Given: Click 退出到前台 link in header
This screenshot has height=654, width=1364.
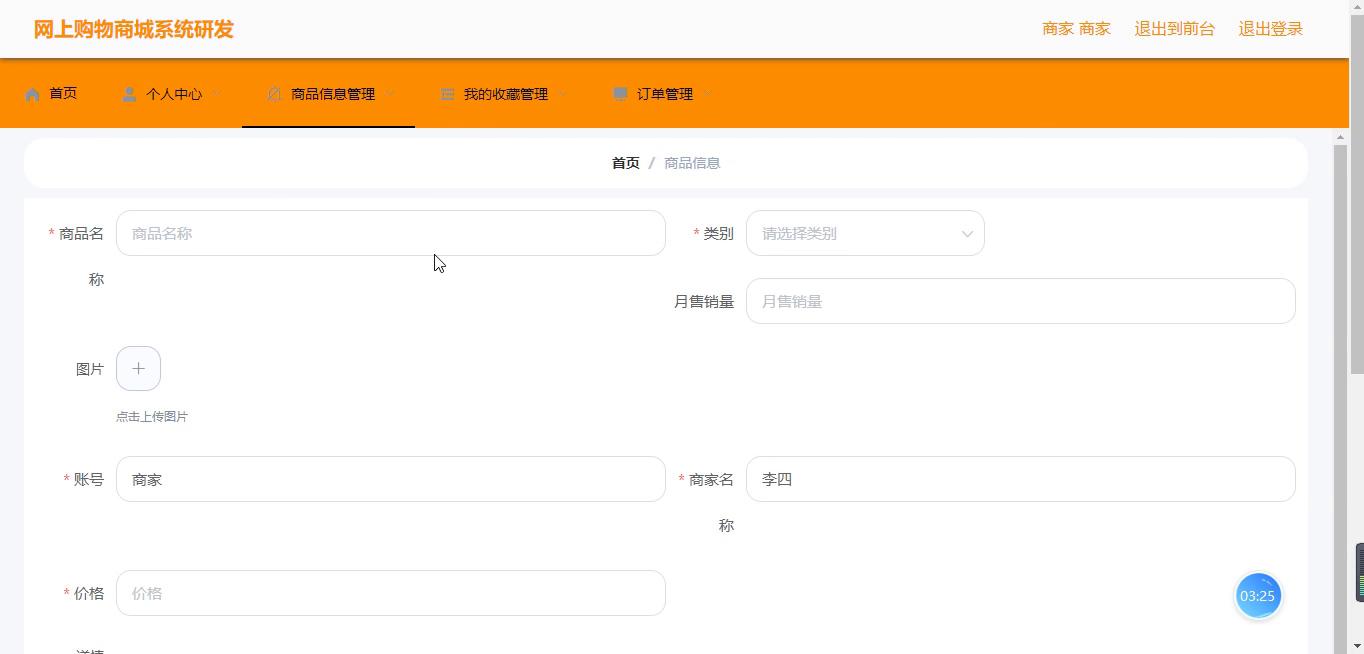Looking at the screenshot, I should 1174,29.
